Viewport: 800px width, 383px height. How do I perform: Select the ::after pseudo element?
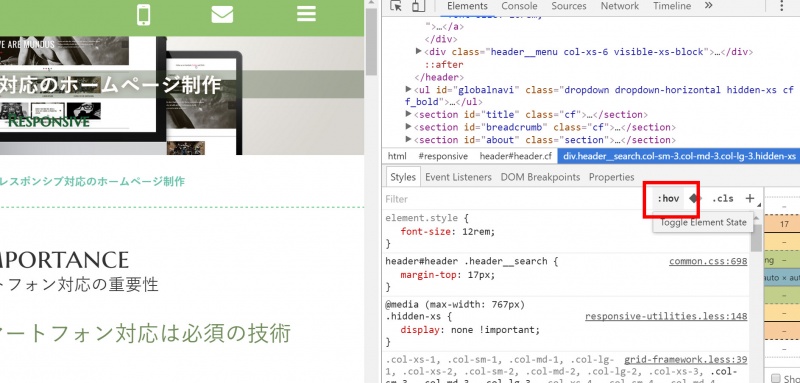(444, 65)
